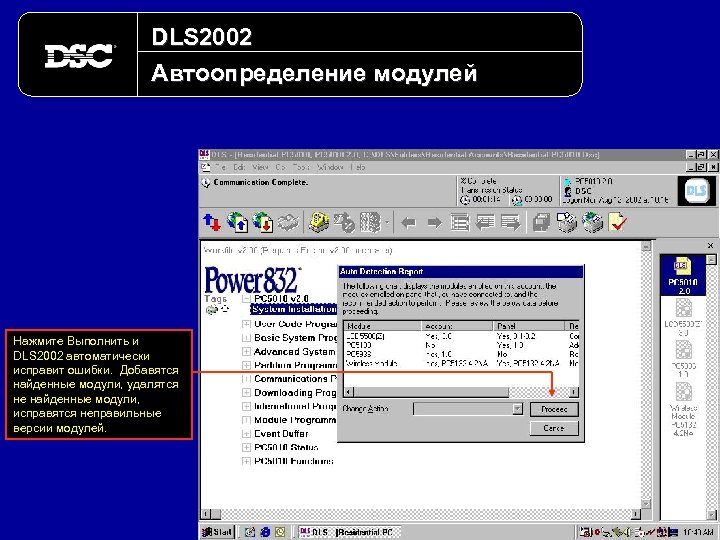Open the Windows Start button

(218, 532)
